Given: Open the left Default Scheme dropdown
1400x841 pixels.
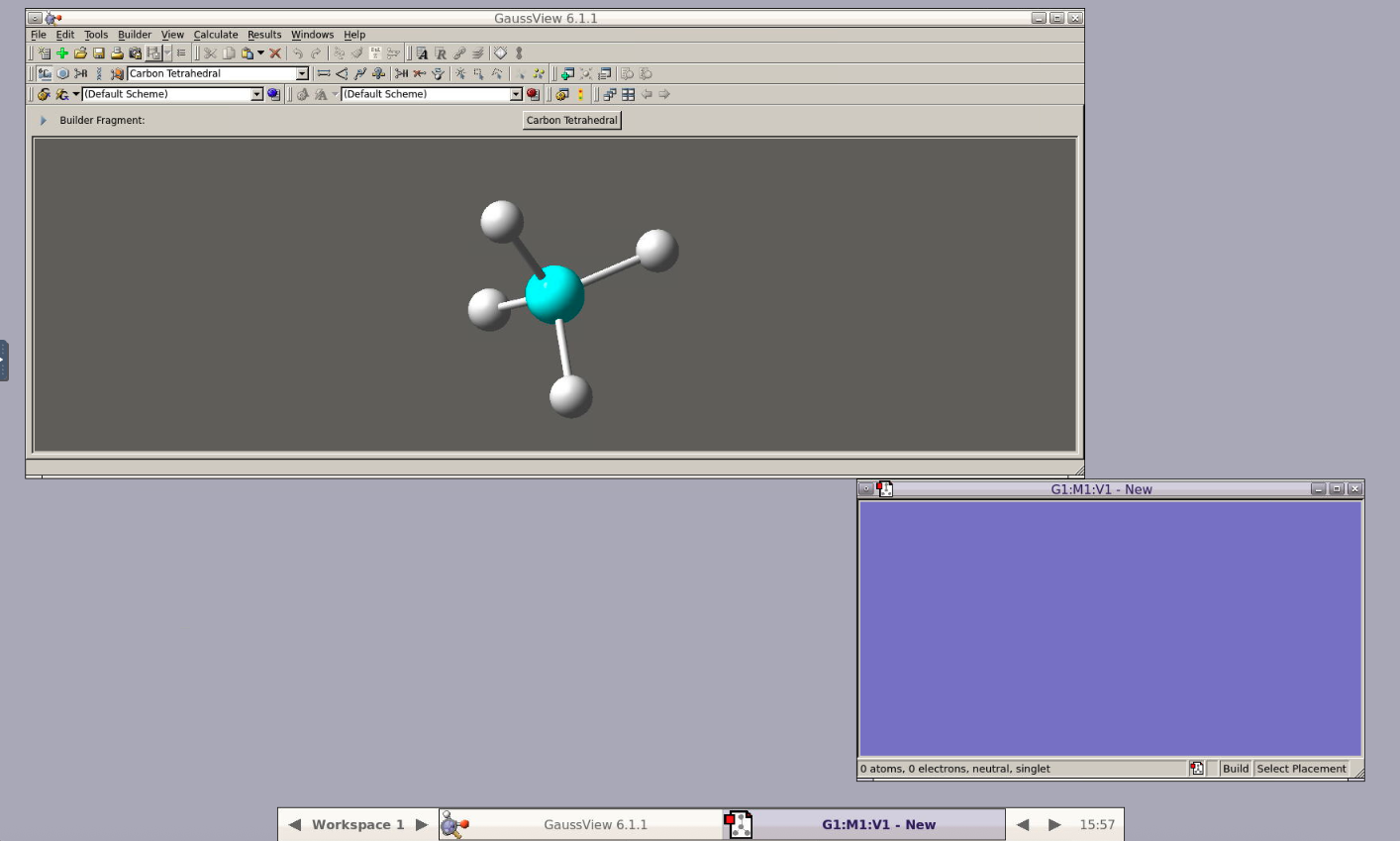Looking at the screenshot, I should tap(256, 94).
